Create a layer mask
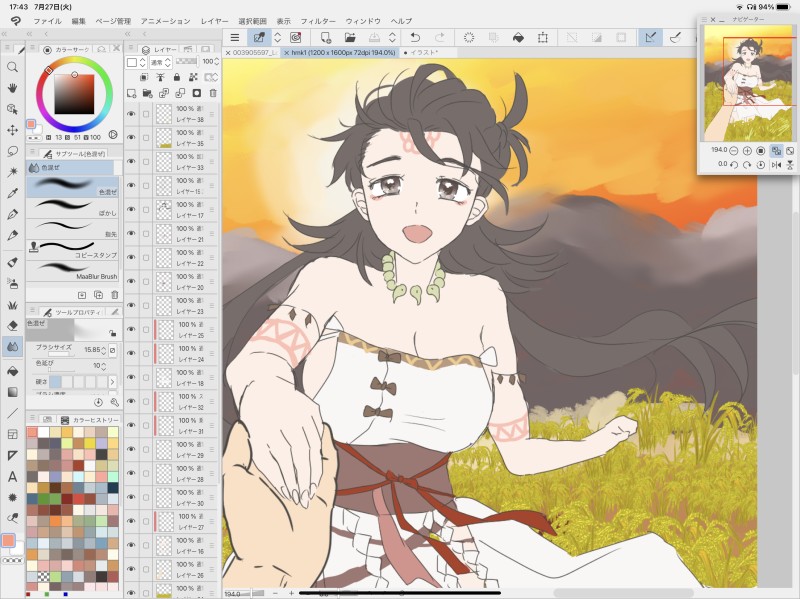 tap(196, 93)
